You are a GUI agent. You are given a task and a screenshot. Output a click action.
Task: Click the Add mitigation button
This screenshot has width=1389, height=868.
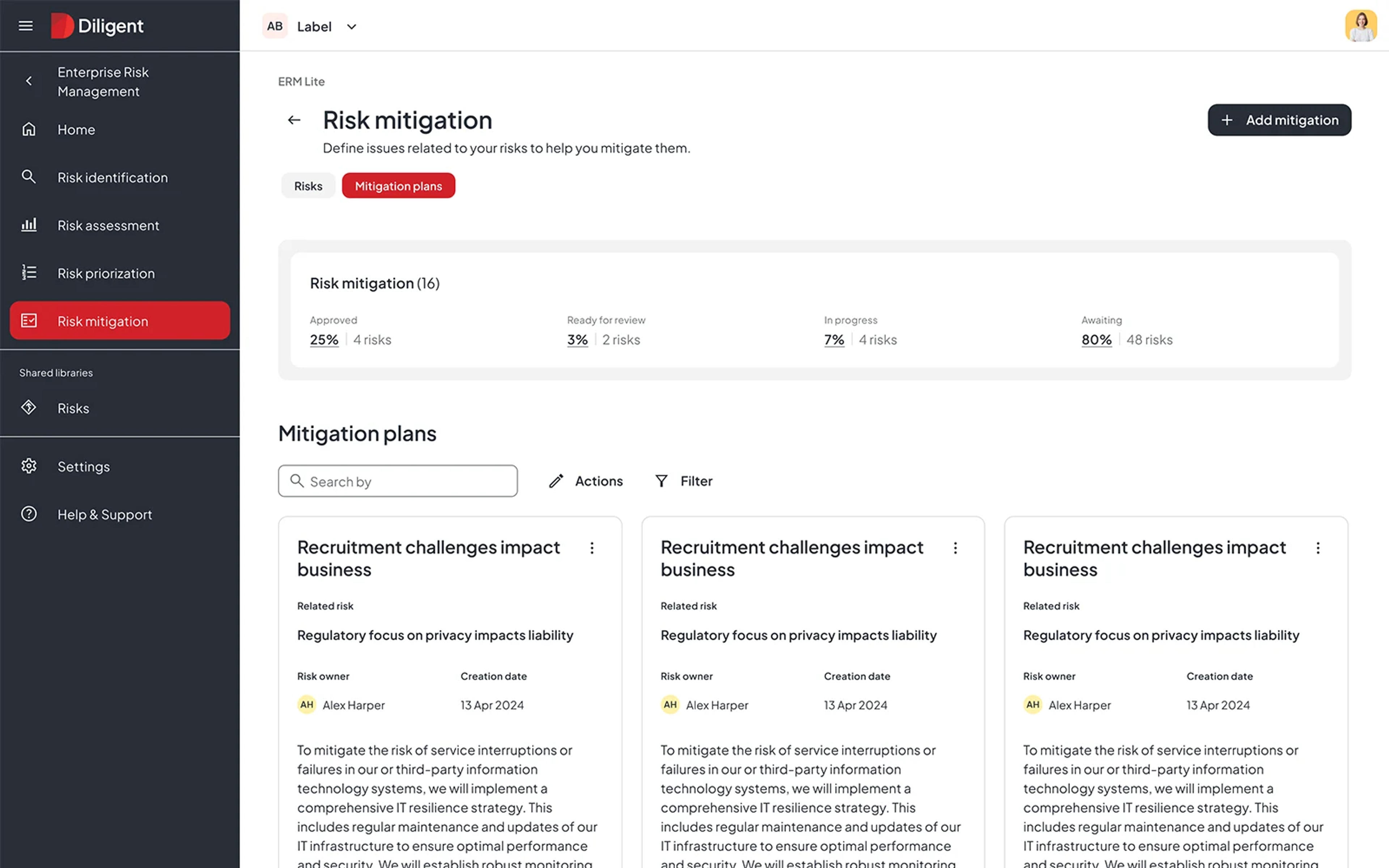[1279, 120]
